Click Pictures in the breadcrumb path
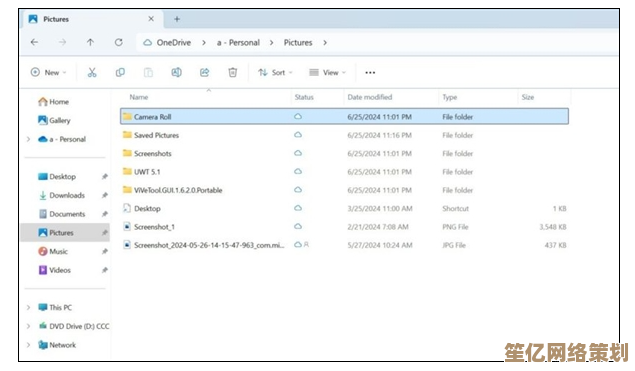The width and height of the screenshot is (635, 371). (298, 43)
